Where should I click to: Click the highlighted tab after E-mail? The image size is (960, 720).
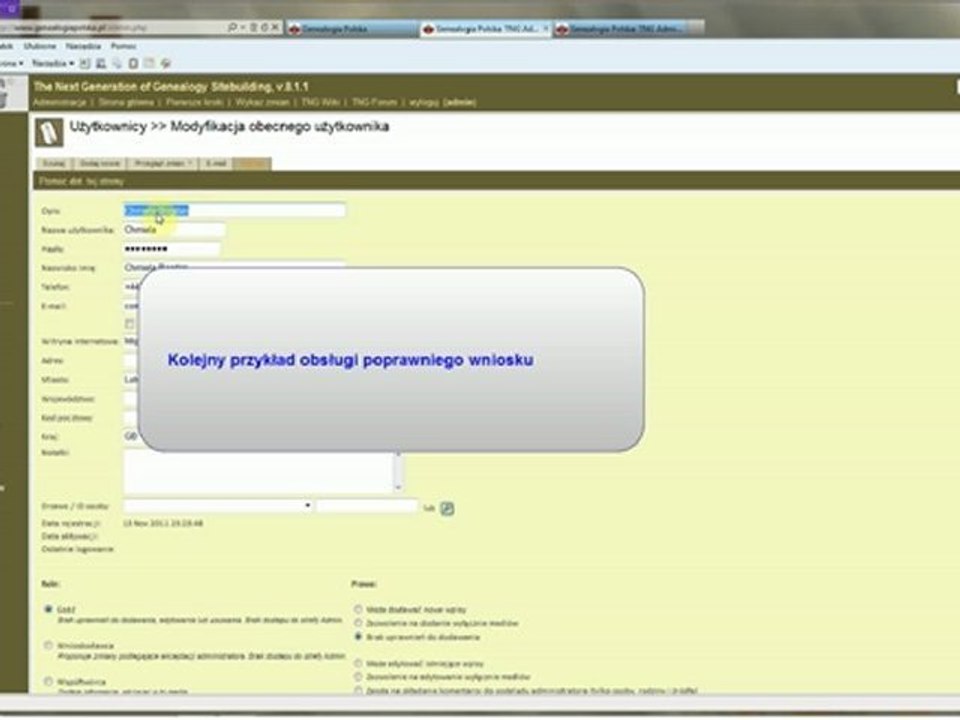point(252,163)
